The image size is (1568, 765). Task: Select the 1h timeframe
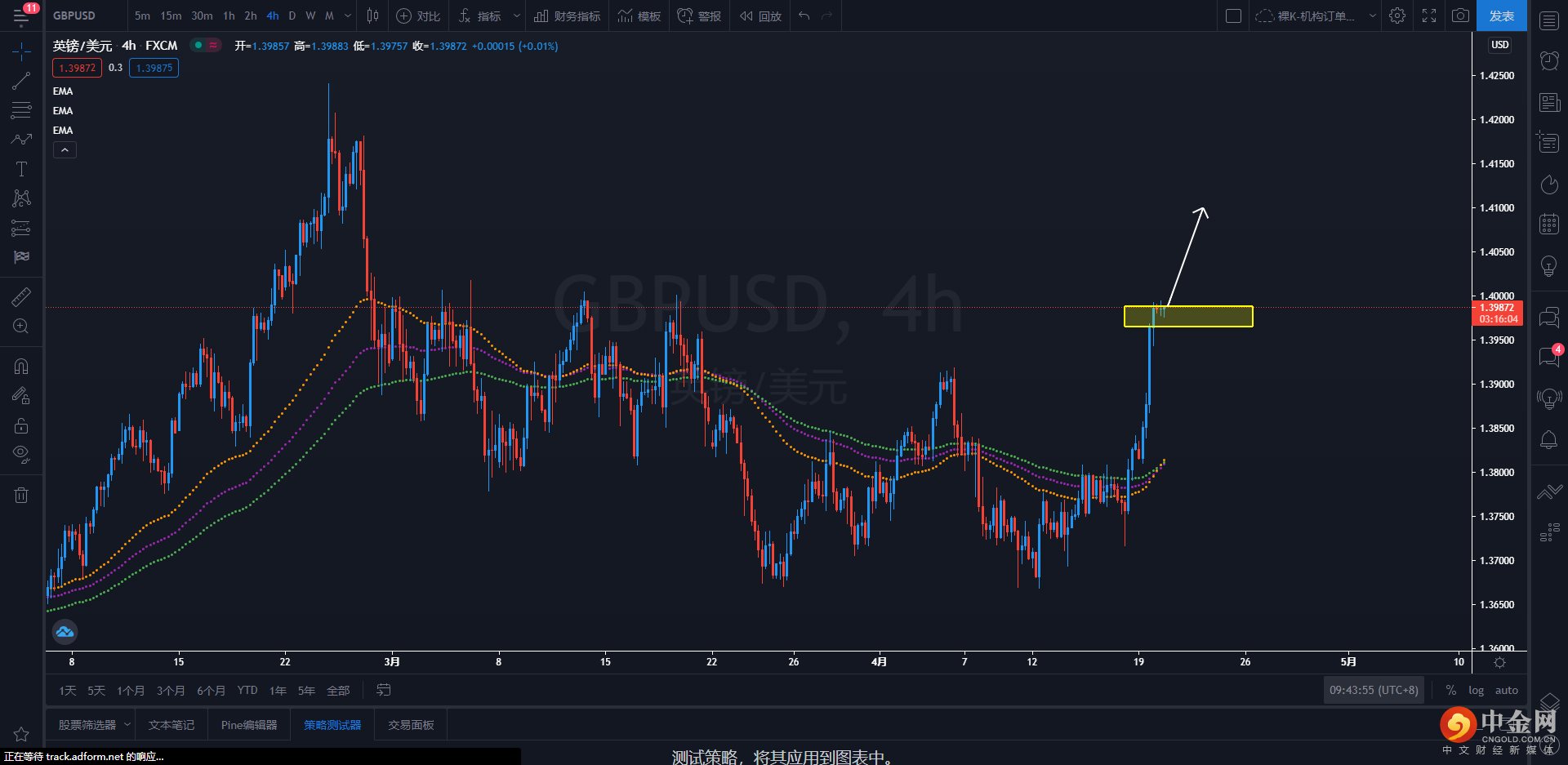click(x=229, y=16)
